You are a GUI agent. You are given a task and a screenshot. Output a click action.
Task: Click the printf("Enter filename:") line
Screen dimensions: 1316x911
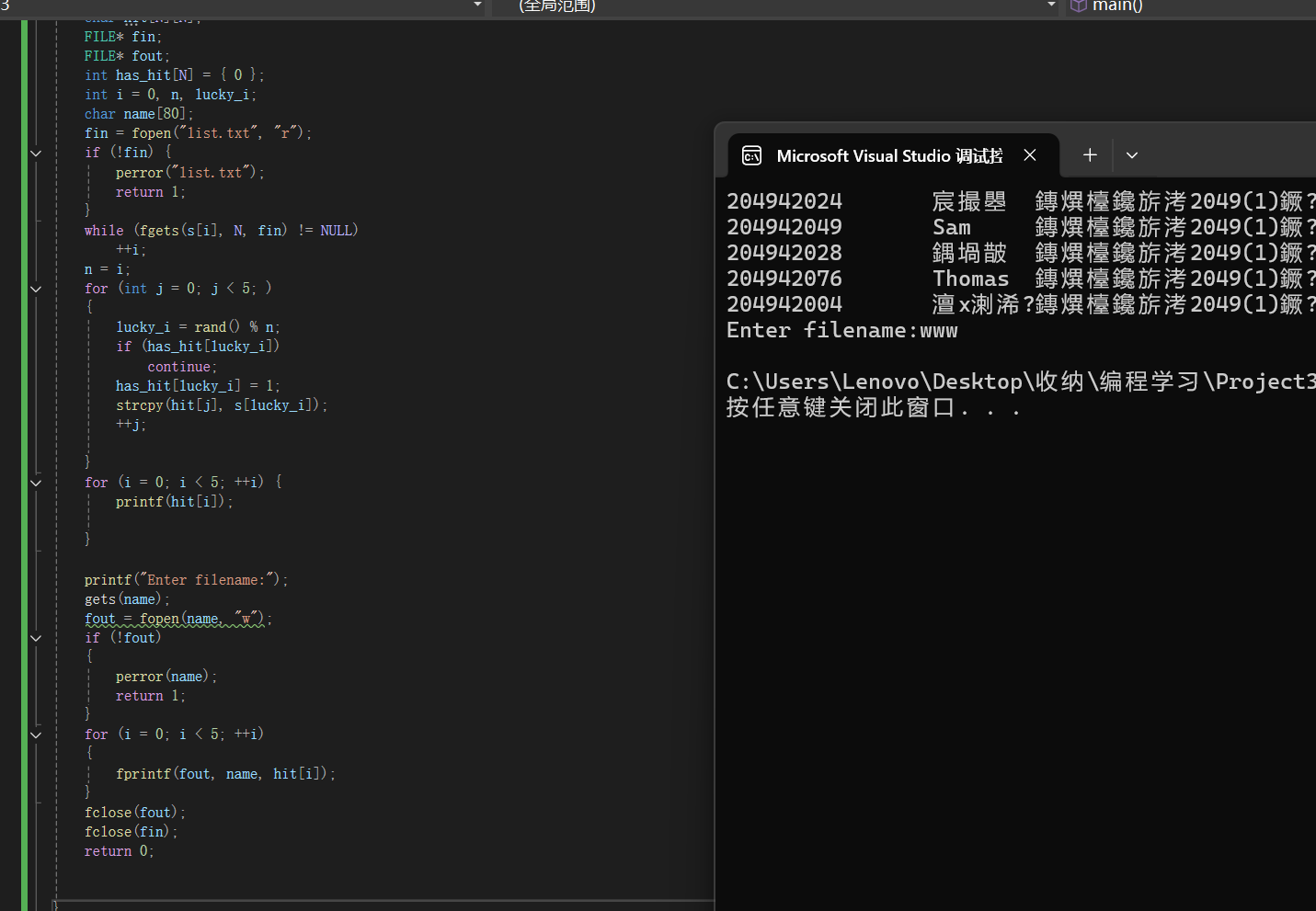[x=186, y=580]
